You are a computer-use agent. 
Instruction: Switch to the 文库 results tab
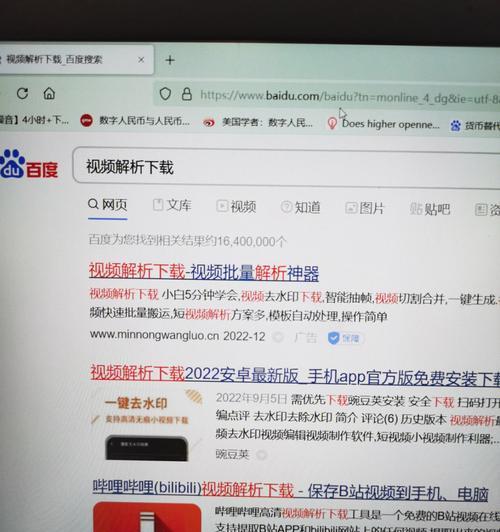click(x=172, y=205)
